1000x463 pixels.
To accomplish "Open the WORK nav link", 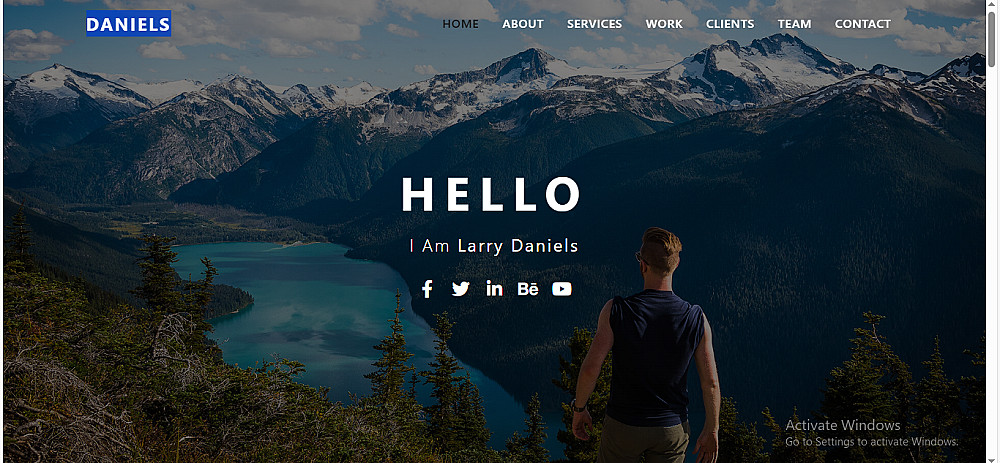I will [664, 24].
